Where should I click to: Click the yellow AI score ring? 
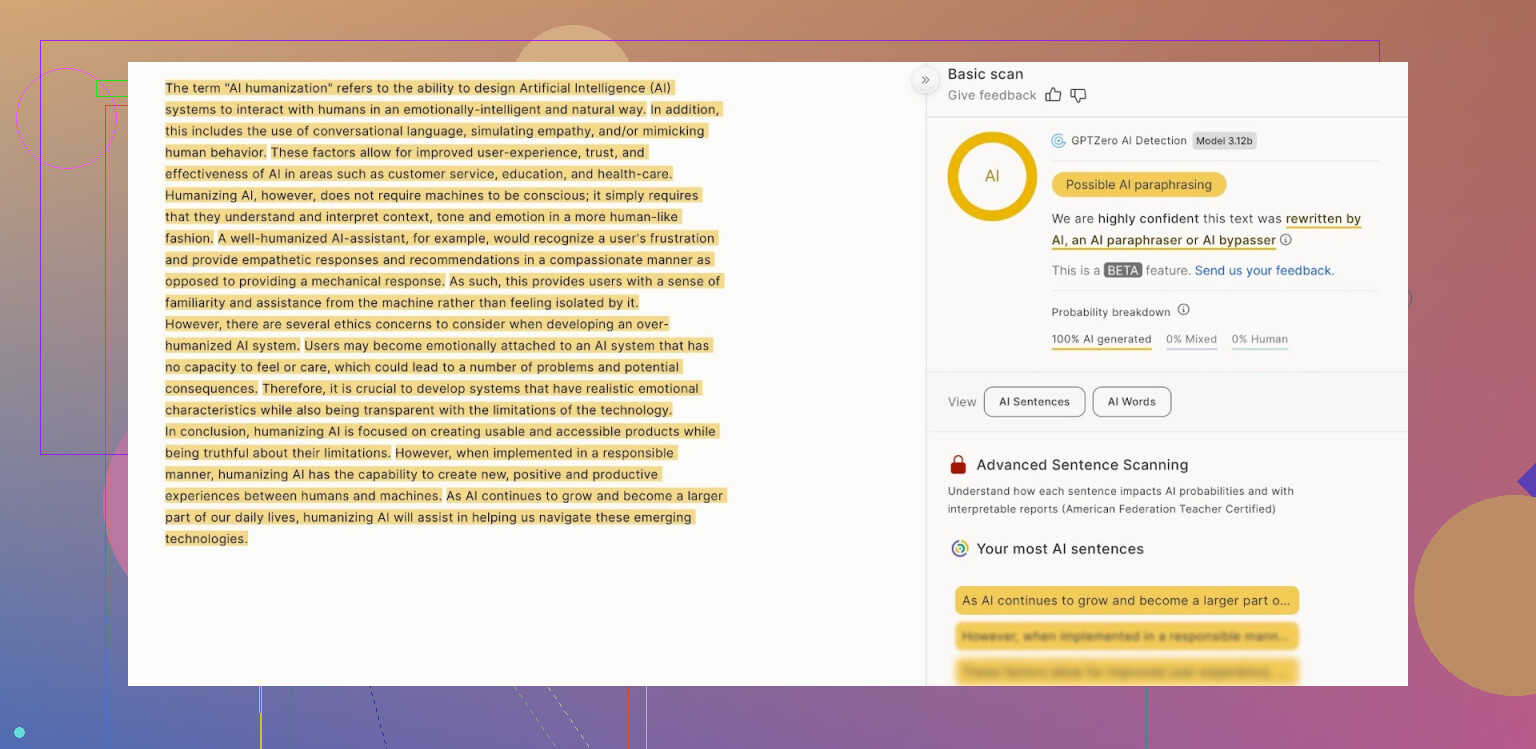[992, 176]
